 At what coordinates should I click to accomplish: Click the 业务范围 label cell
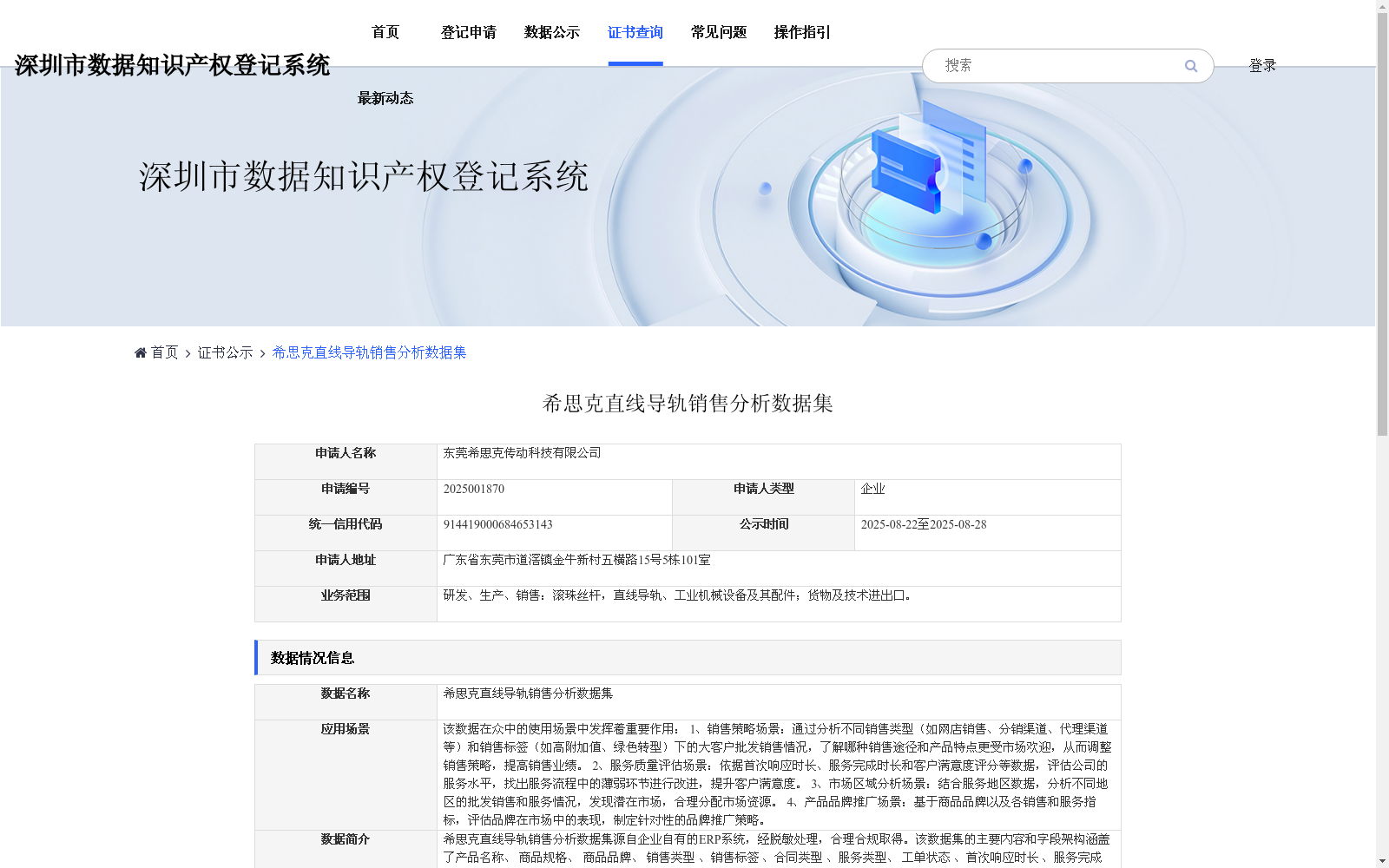tap(346, 604)
